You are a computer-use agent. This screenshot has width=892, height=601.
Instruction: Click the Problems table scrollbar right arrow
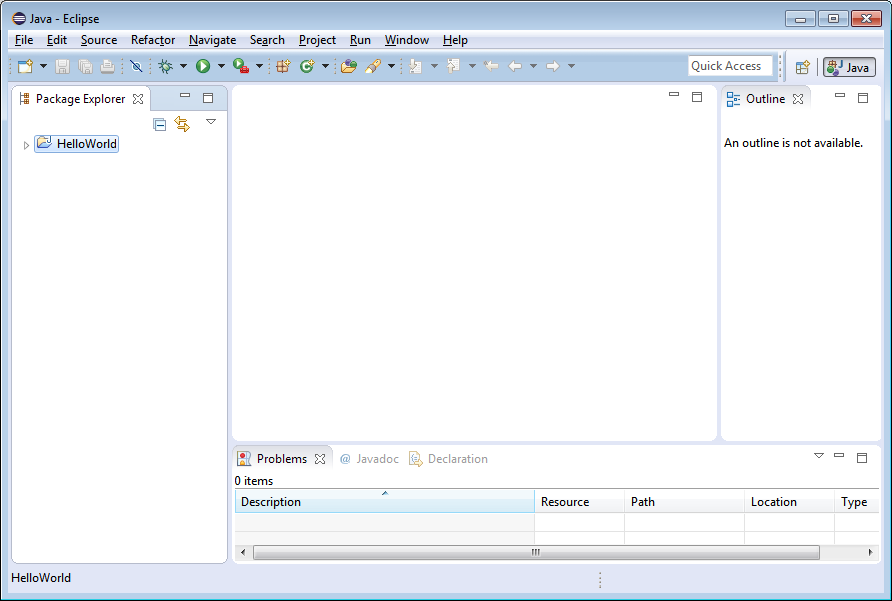click(x=870, y=552)
